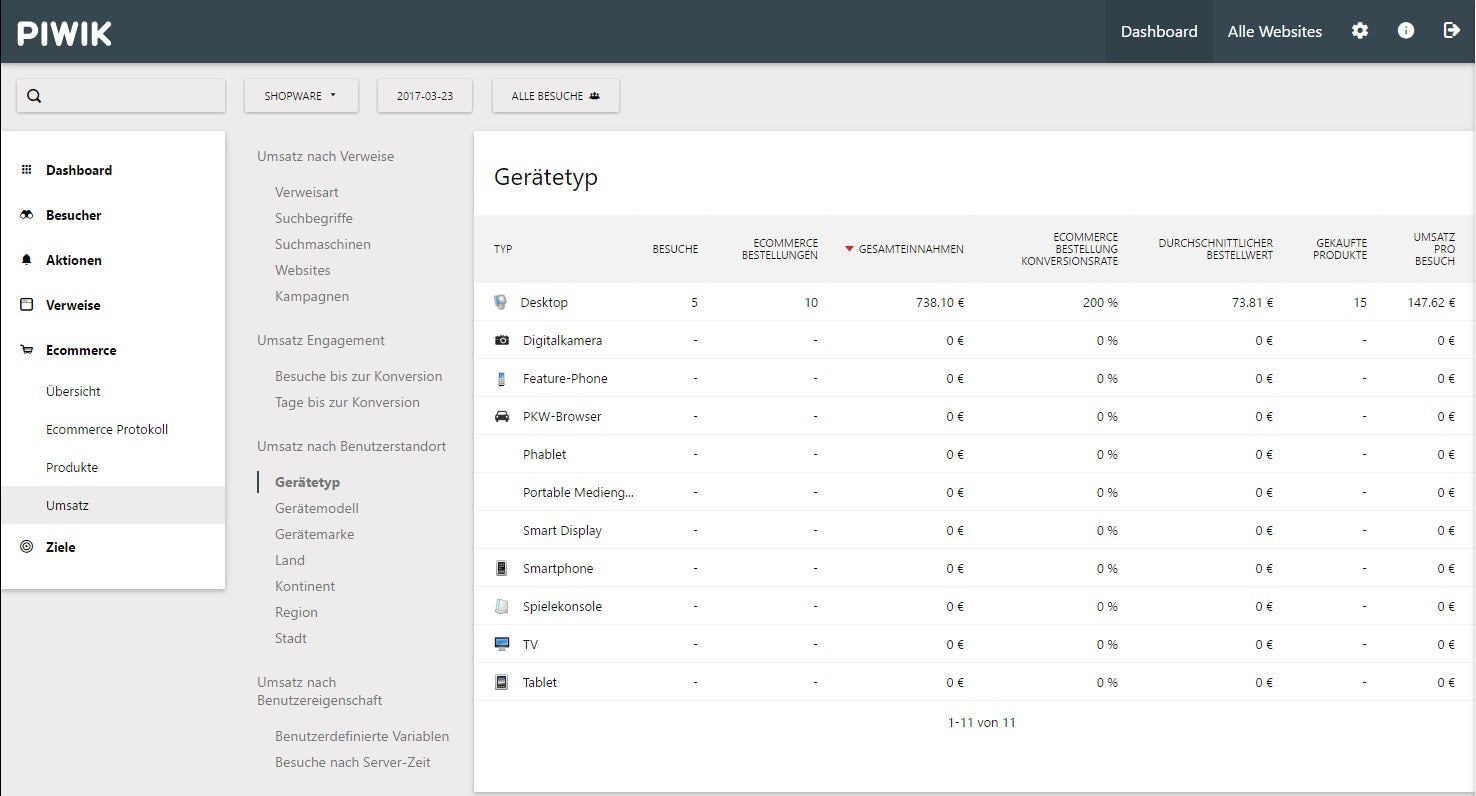Select Ecommerce Protokoll in sidebar
1476x796 pixels.
(107, 429)
